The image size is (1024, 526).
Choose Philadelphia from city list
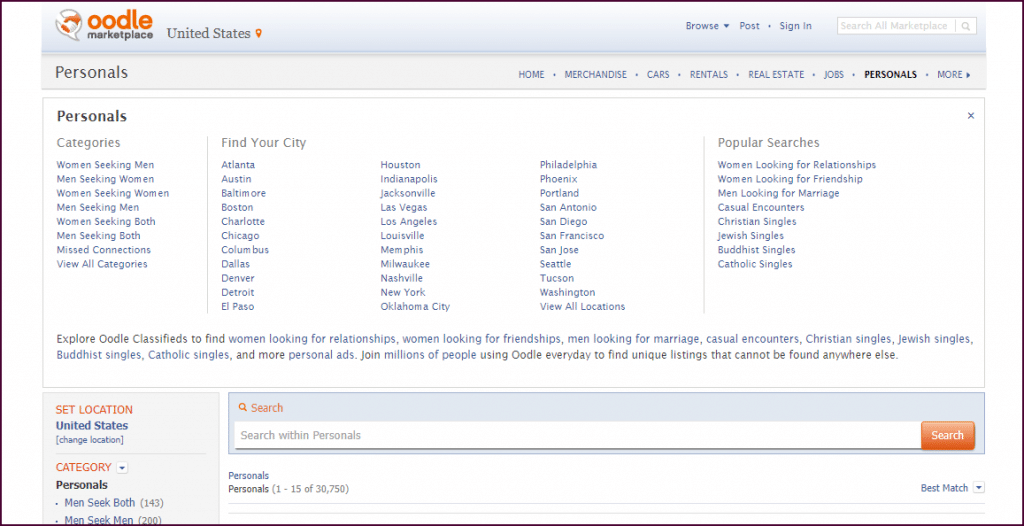[x=568, y=165]
